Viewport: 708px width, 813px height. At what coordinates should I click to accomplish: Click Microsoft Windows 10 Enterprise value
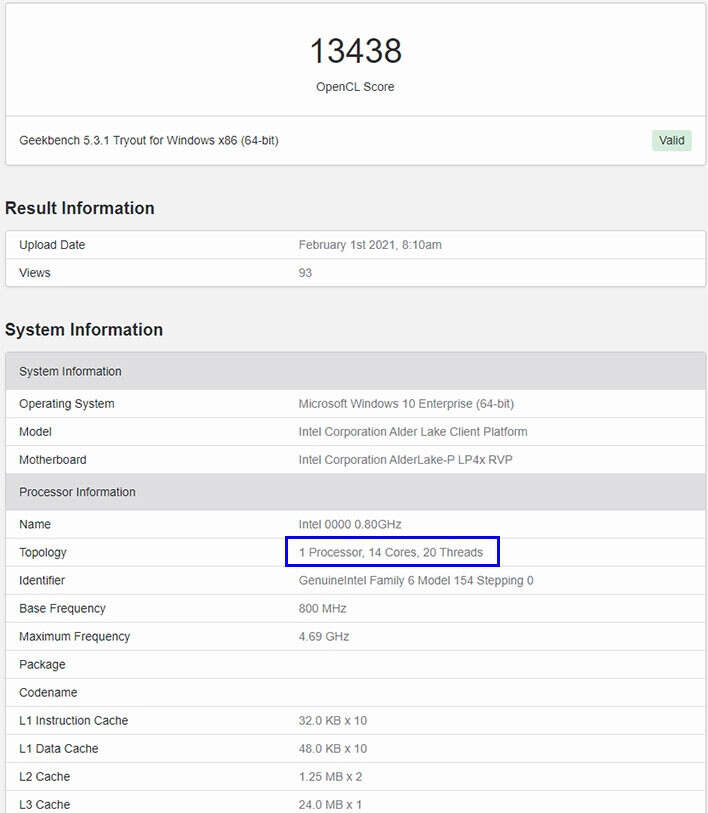(406, 404)
